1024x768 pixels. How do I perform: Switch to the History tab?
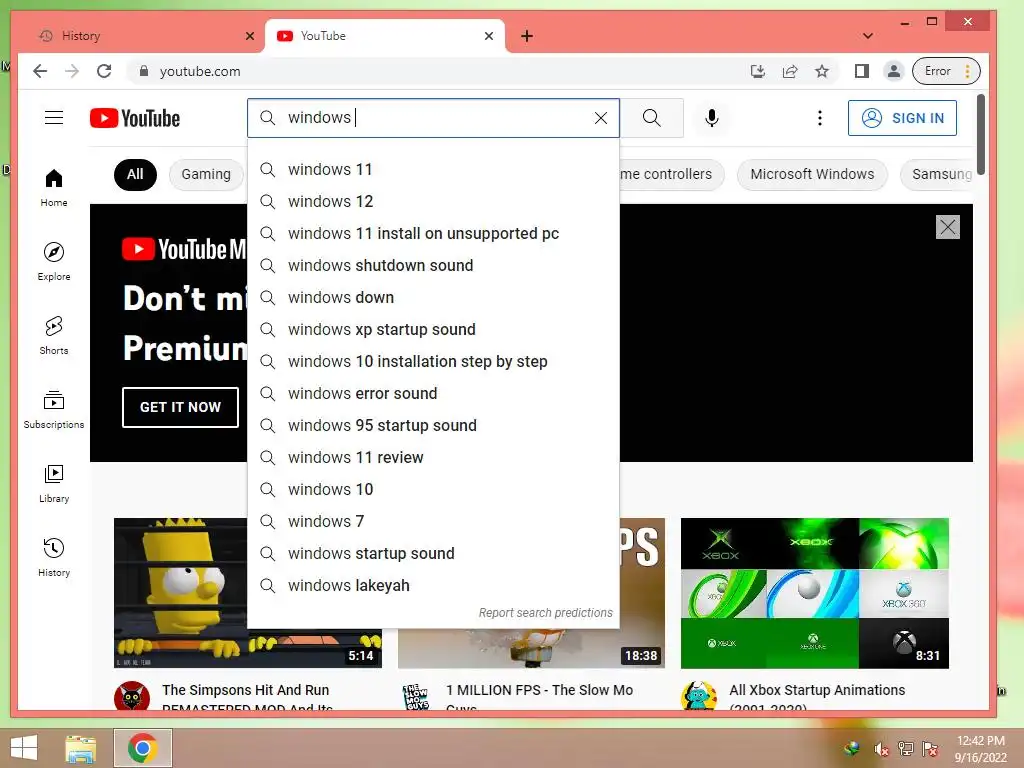140,36
